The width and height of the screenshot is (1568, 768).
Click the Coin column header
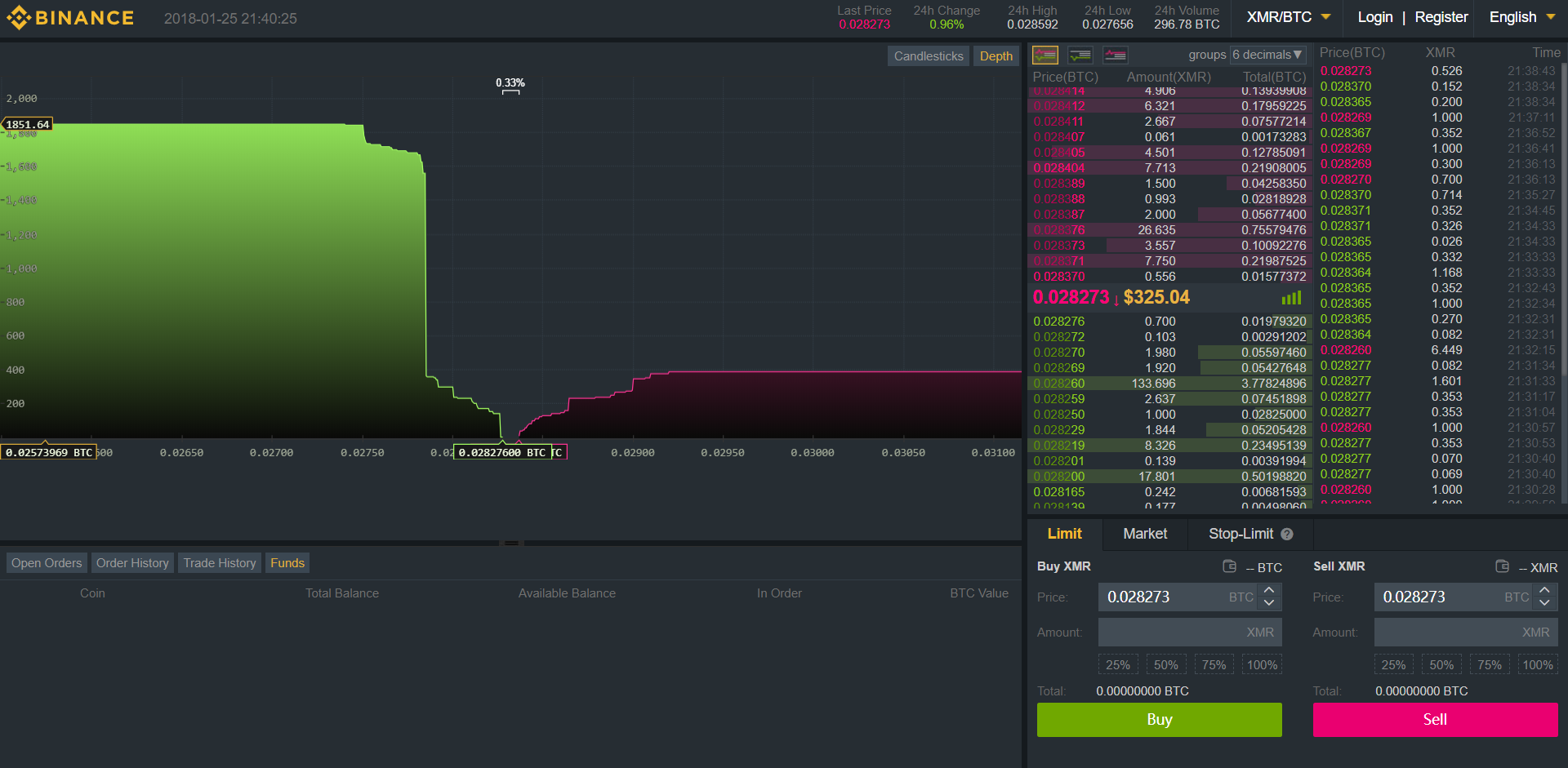coord(92,593)
